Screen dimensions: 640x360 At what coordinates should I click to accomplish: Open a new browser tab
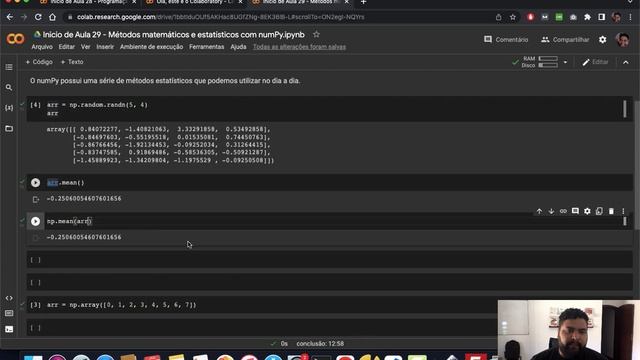click(x=363, y=2)
